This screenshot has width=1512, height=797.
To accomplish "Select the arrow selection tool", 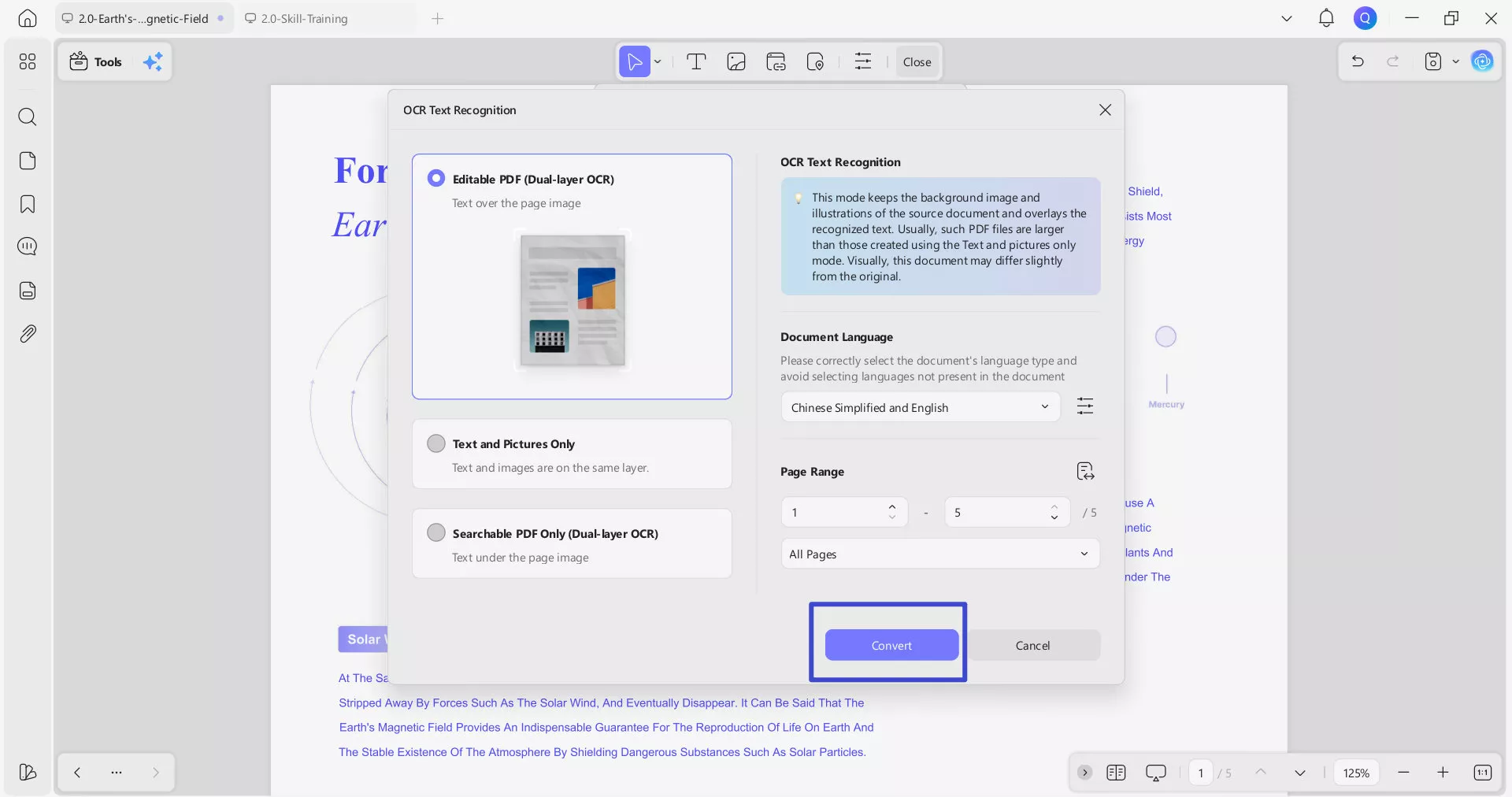I will 635,61.
